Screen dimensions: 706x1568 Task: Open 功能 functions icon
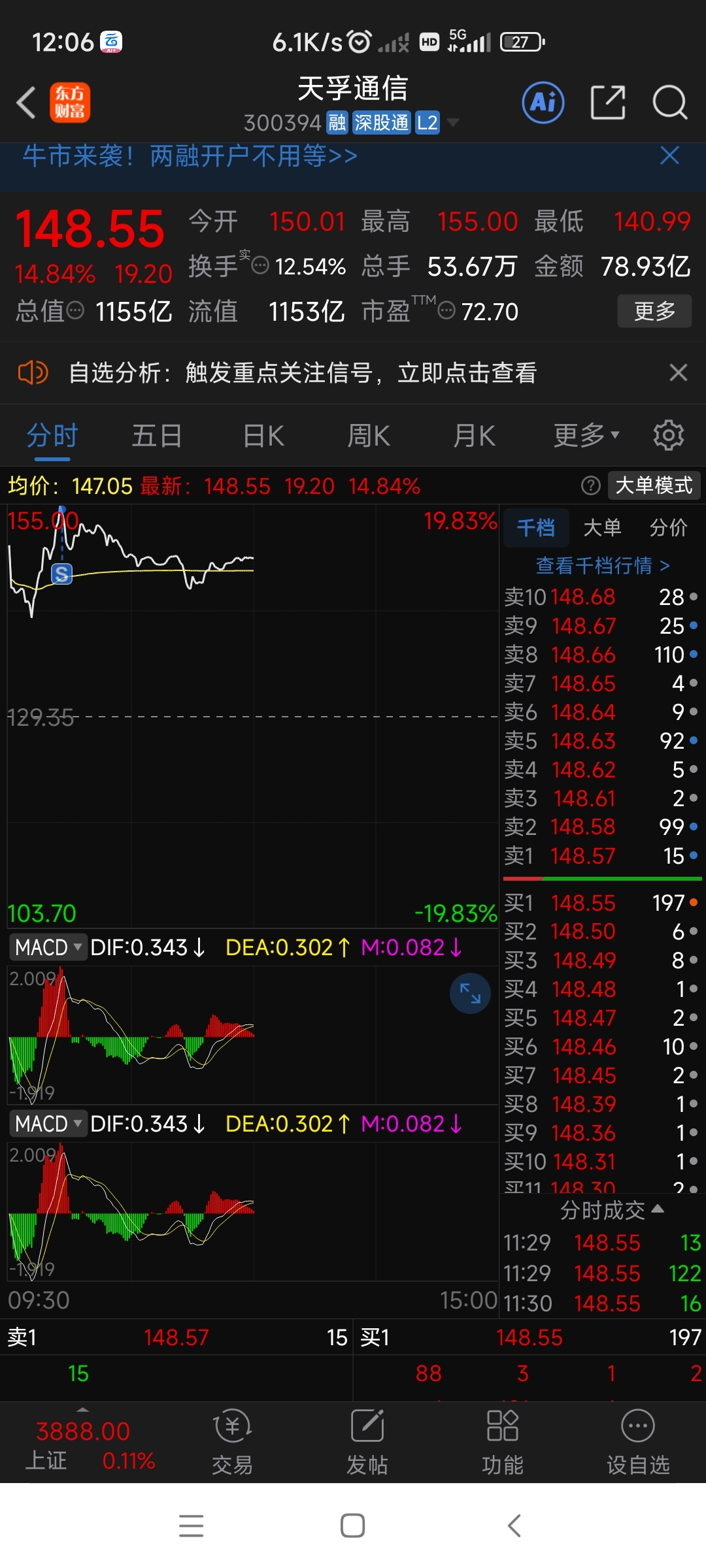(x=503, y=1443)
